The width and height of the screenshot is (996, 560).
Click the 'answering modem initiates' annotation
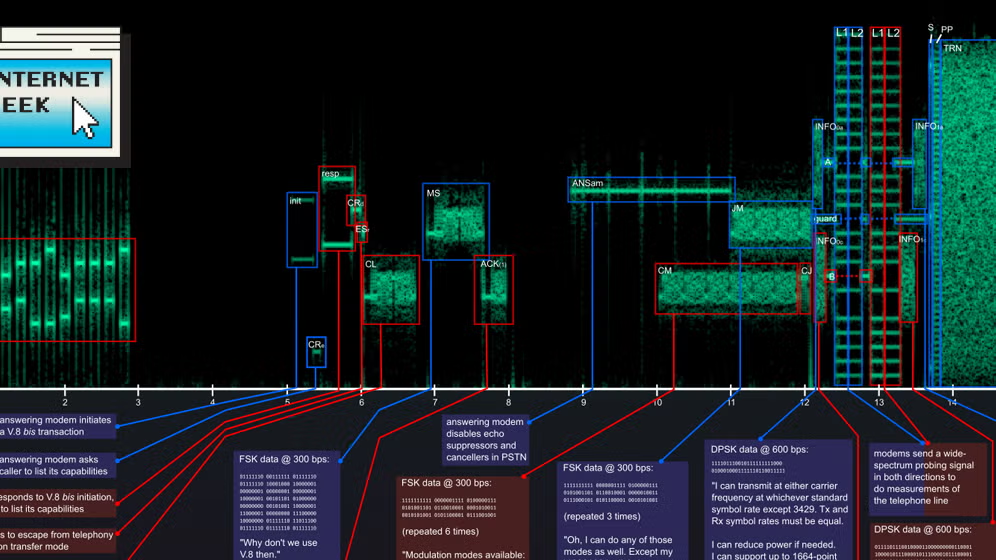pos(55,426)
